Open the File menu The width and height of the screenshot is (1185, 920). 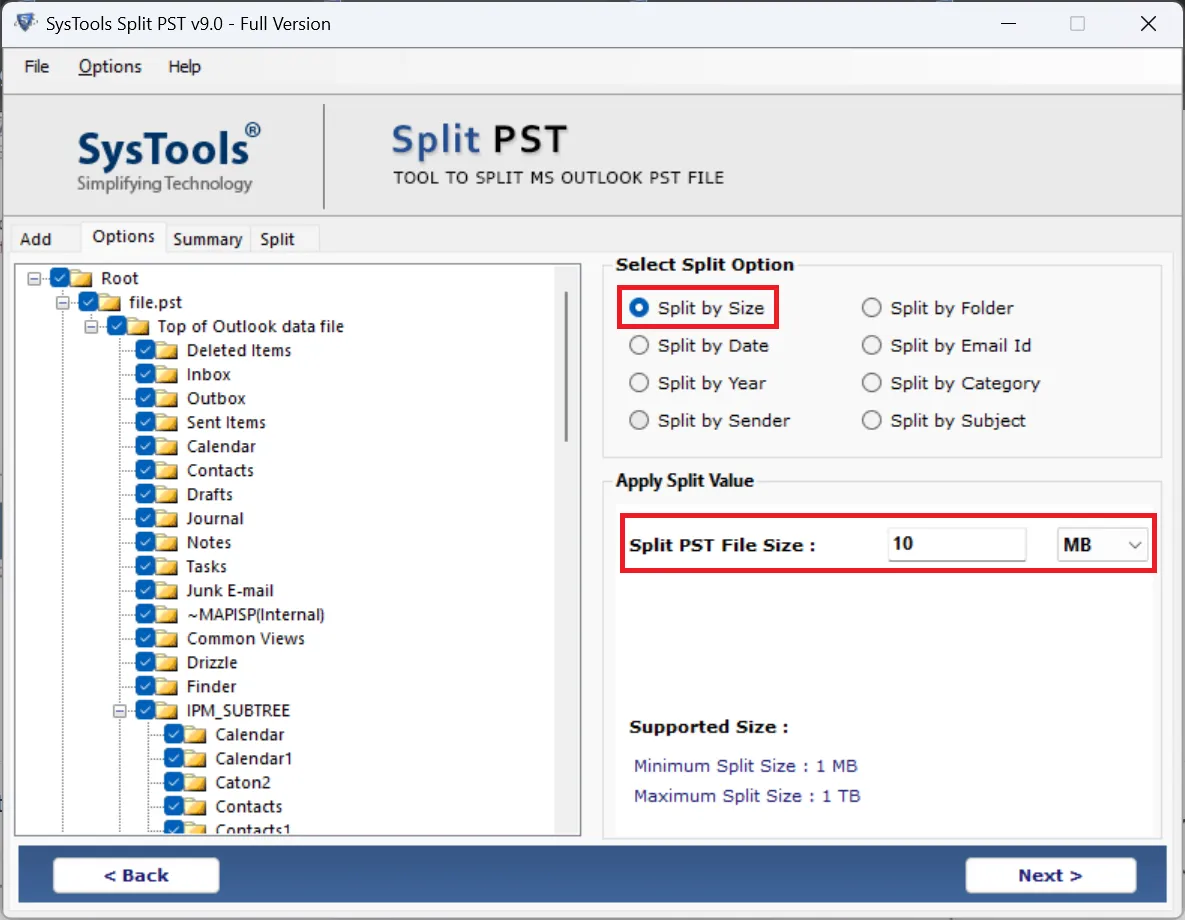pos(36,67)
